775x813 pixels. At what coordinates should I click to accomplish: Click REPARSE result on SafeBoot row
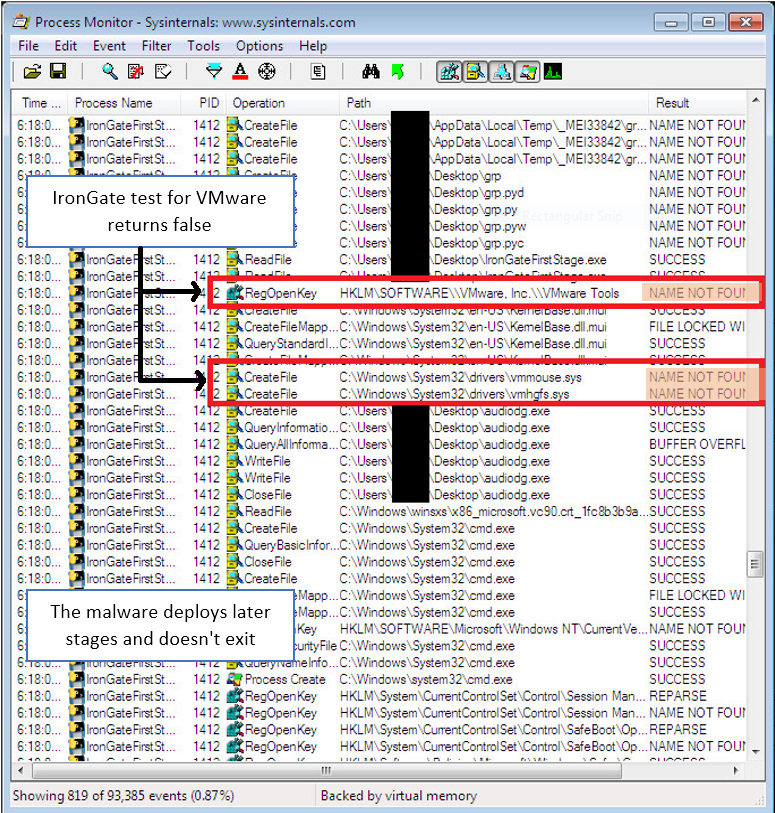point(678,730)
